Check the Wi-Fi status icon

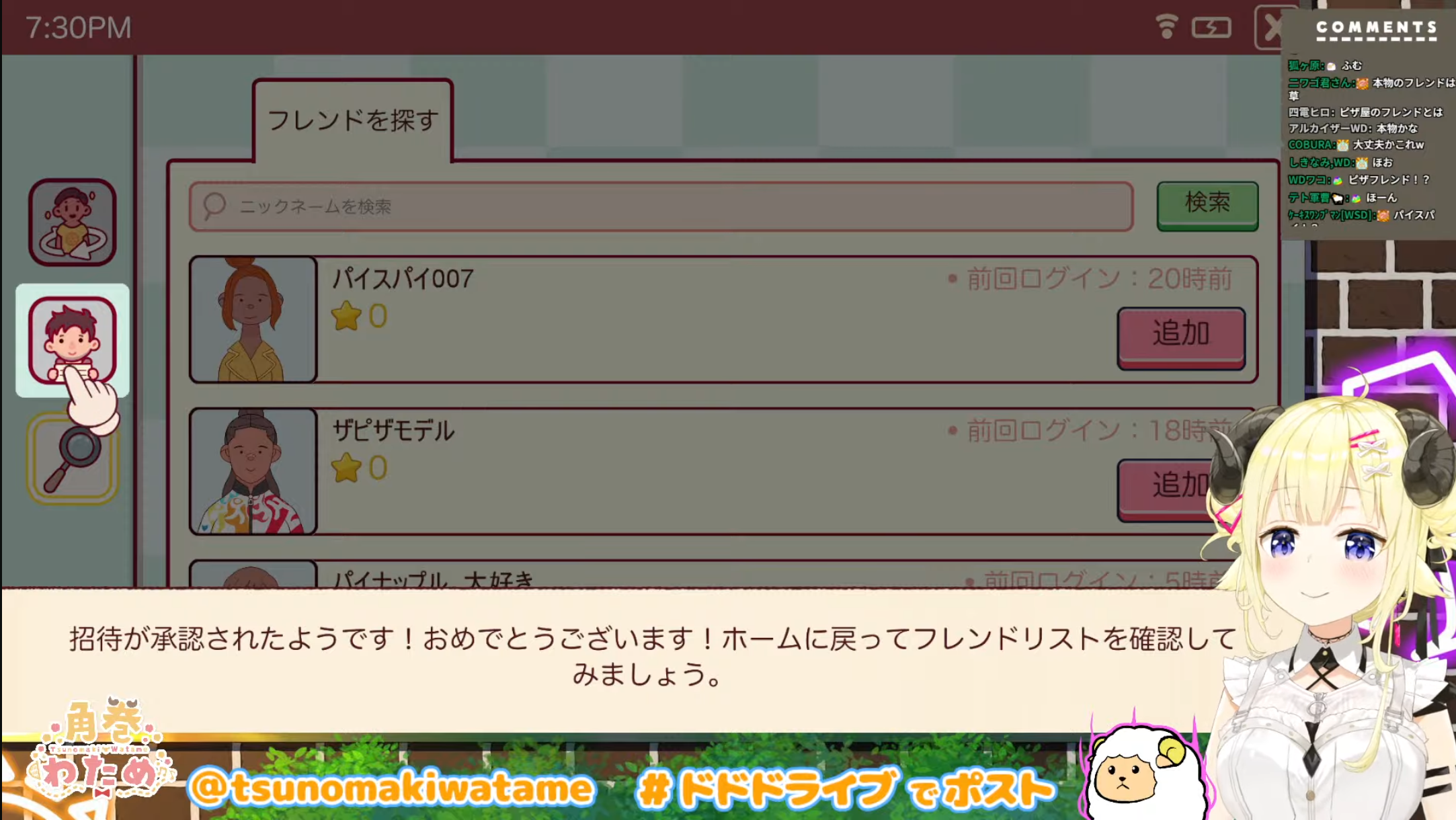click(1166, 28)
